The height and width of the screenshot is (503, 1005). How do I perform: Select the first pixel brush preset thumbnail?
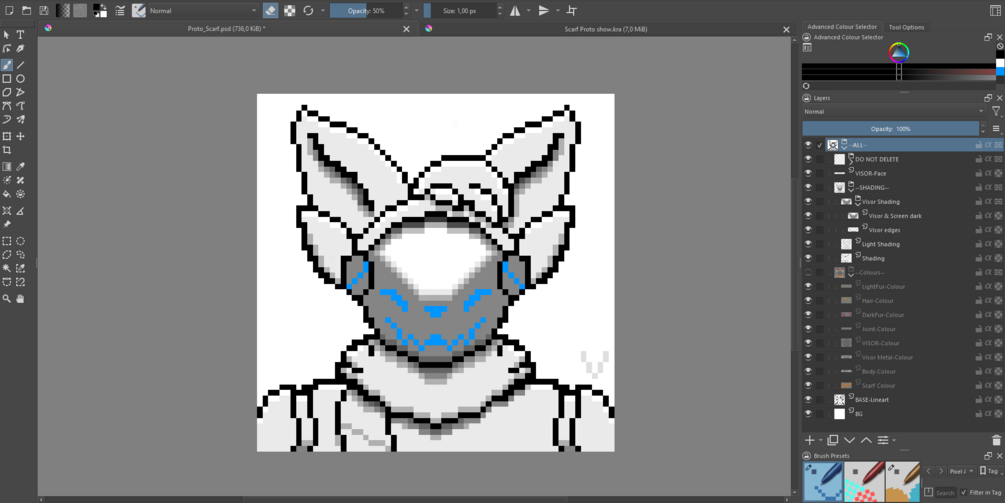824,482
